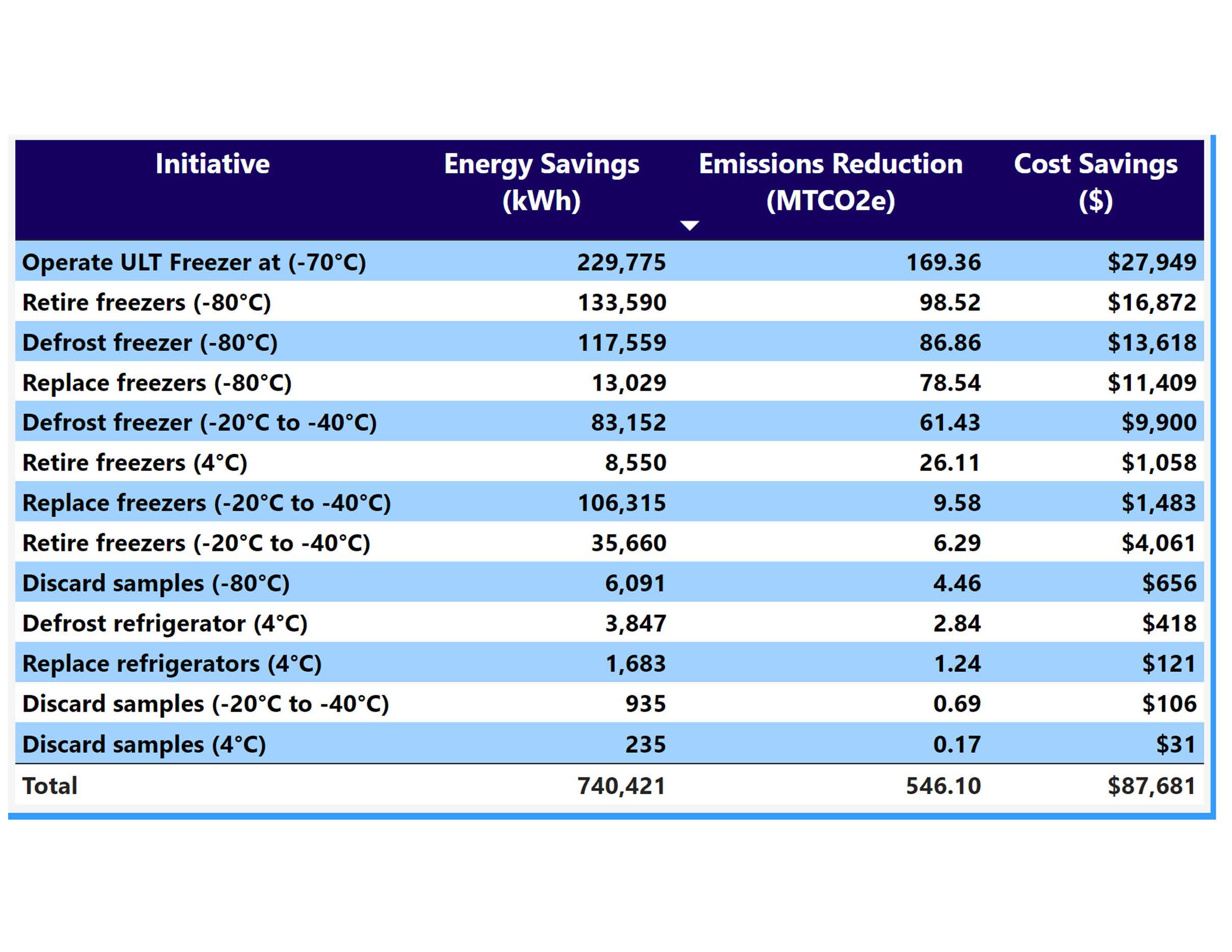Click emissions value 169.36

click(943, 263)
